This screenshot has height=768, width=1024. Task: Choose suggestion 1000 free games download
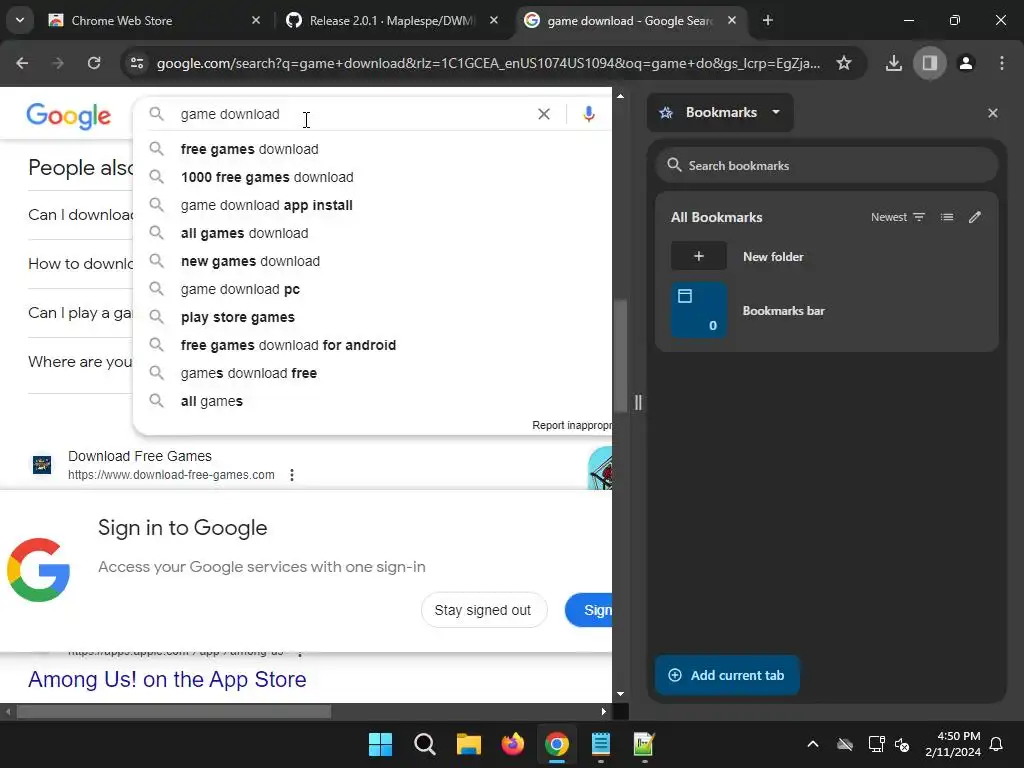[372, 177]
